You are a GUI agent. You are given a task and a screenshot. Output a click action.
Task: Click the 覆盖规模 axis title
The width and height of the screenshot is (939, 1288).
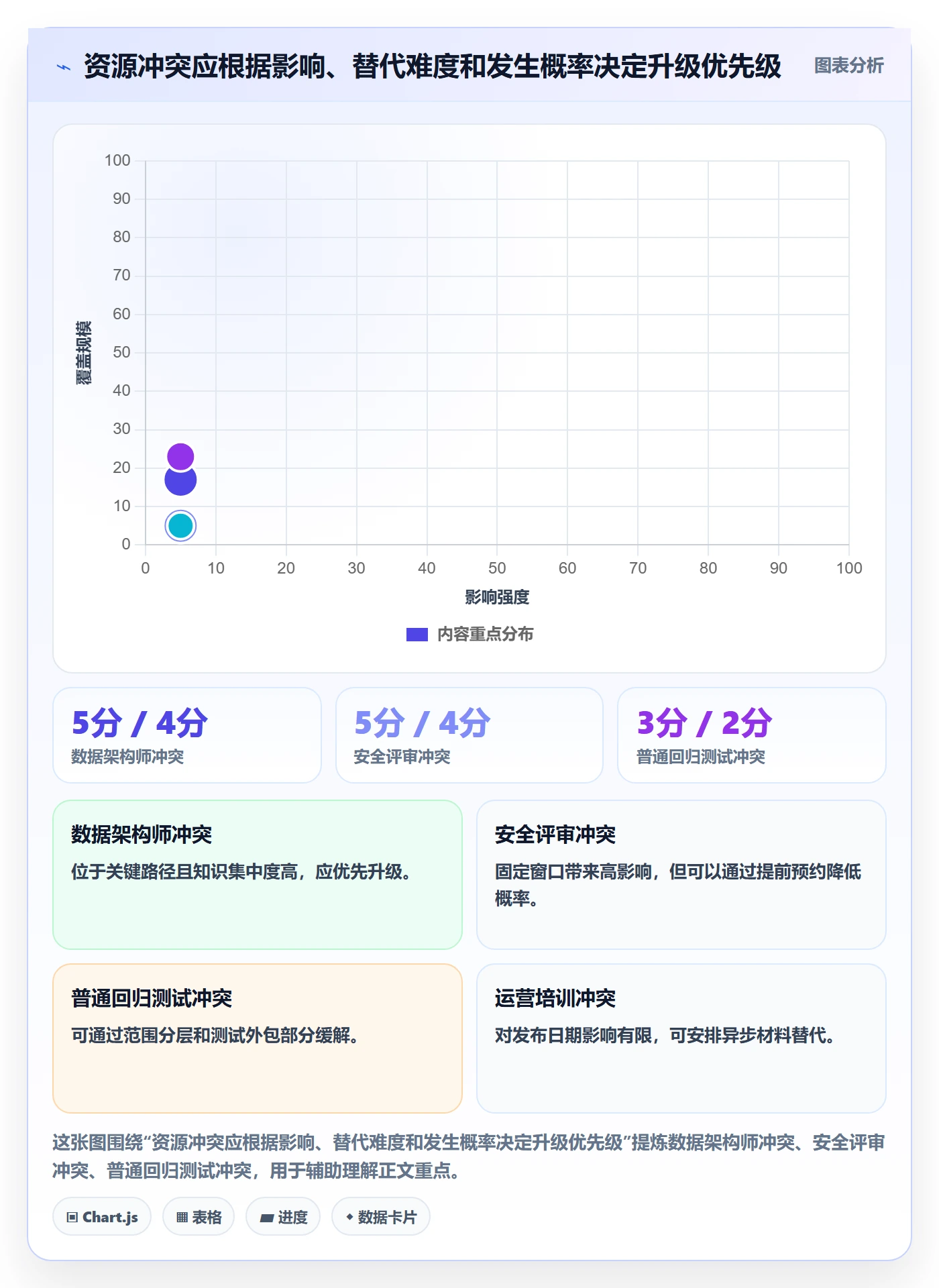[84, 353]
